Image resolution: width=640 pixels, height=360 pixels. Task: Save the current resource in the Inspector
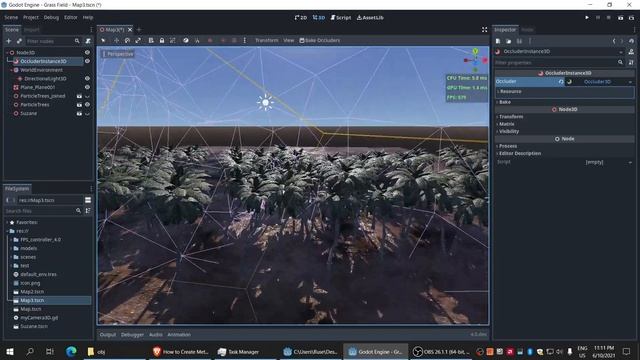click(x=519, y=41)
